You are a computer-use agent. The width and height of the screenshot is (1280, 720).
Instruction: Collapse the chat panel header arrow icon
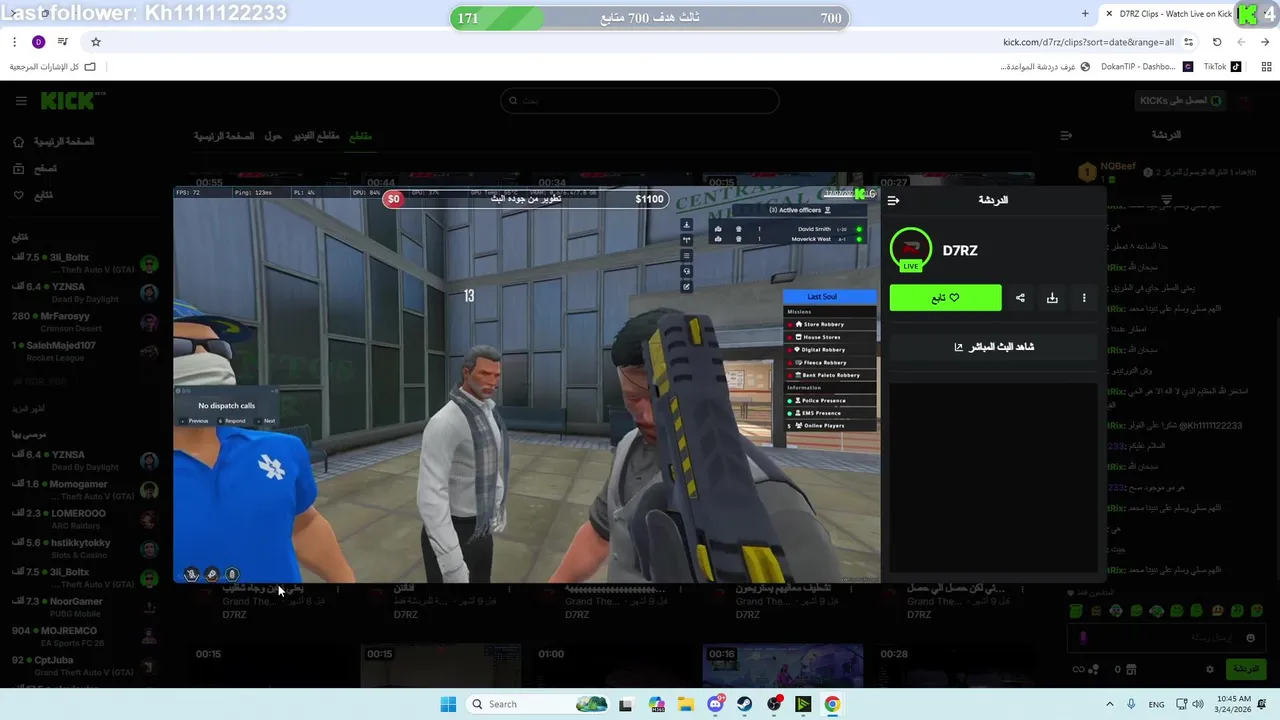(x=1066, y=135)
